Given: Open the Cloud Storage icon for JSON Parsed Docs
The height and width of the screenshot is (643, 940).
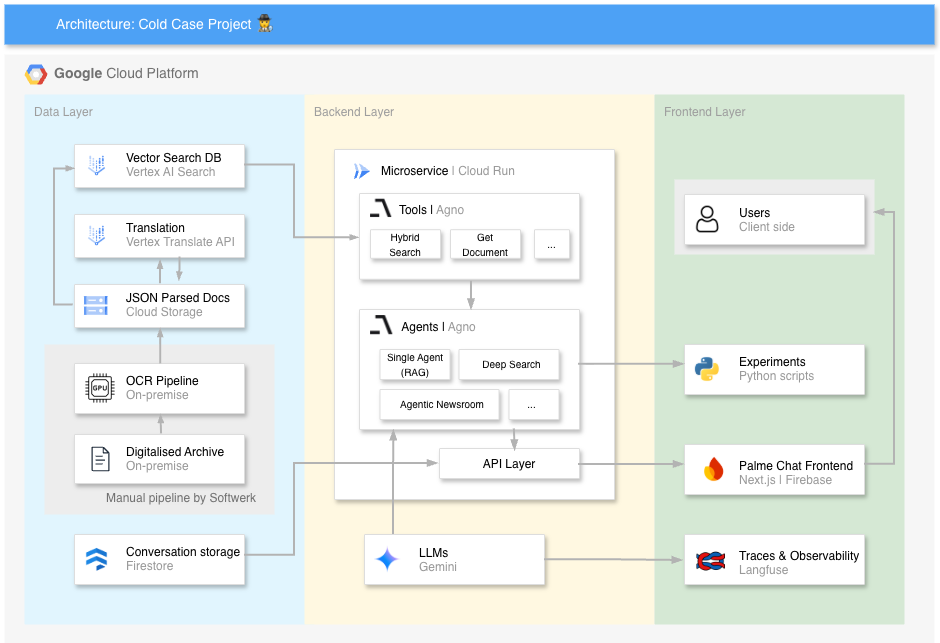Looking at the screenshot, I should [x=96, y=306].
